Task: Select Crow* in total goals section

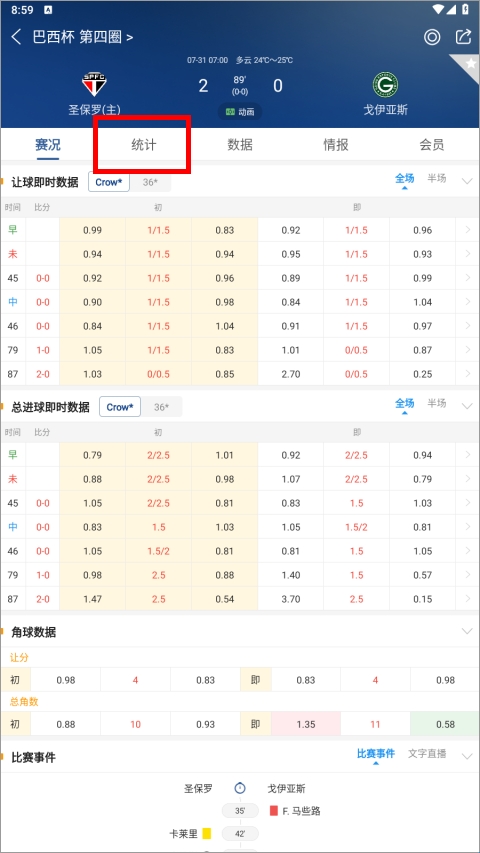Action: coord(120,407)
